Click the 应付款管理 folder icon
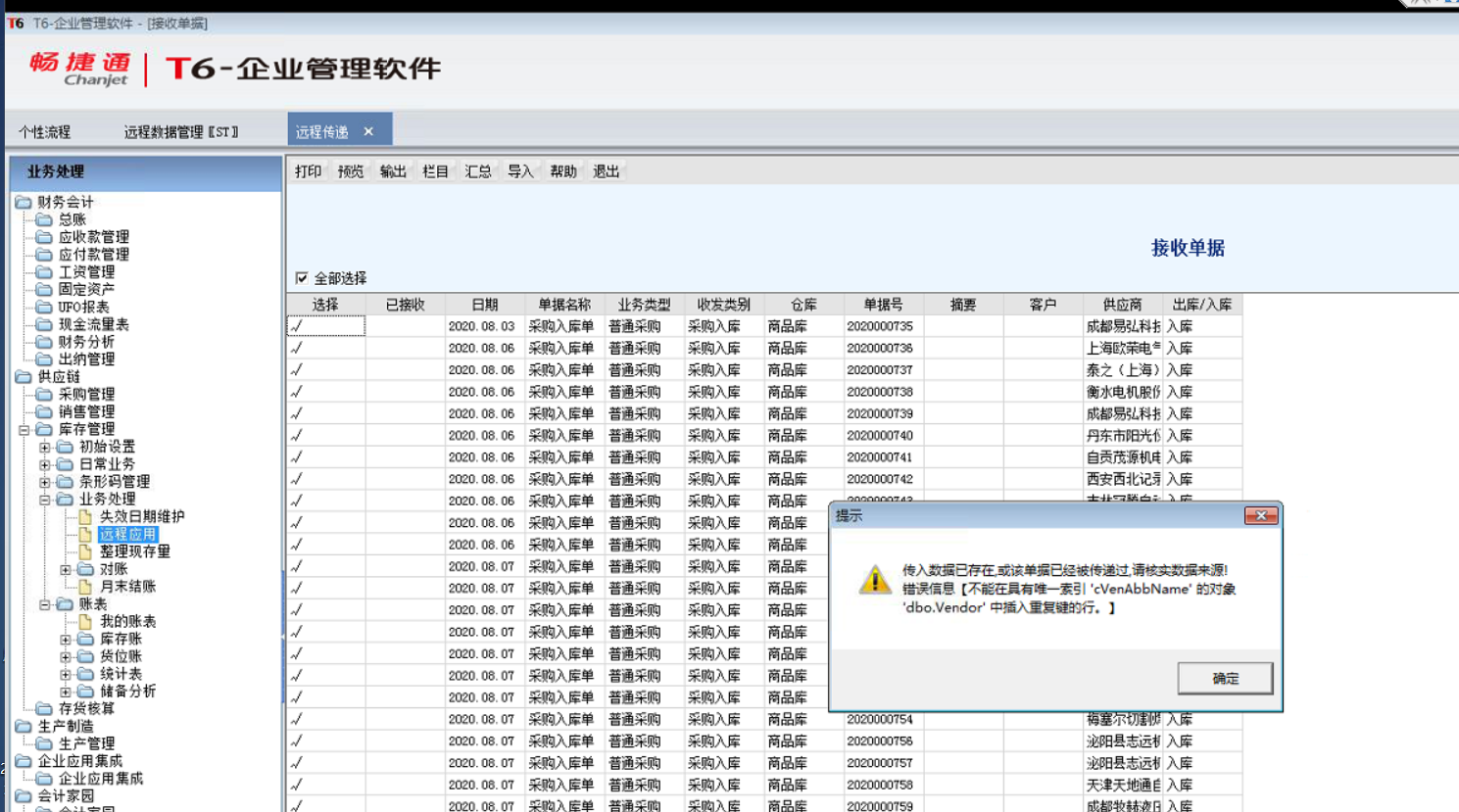This screenshot has width=1459, height=812. (x=44, y=255)
